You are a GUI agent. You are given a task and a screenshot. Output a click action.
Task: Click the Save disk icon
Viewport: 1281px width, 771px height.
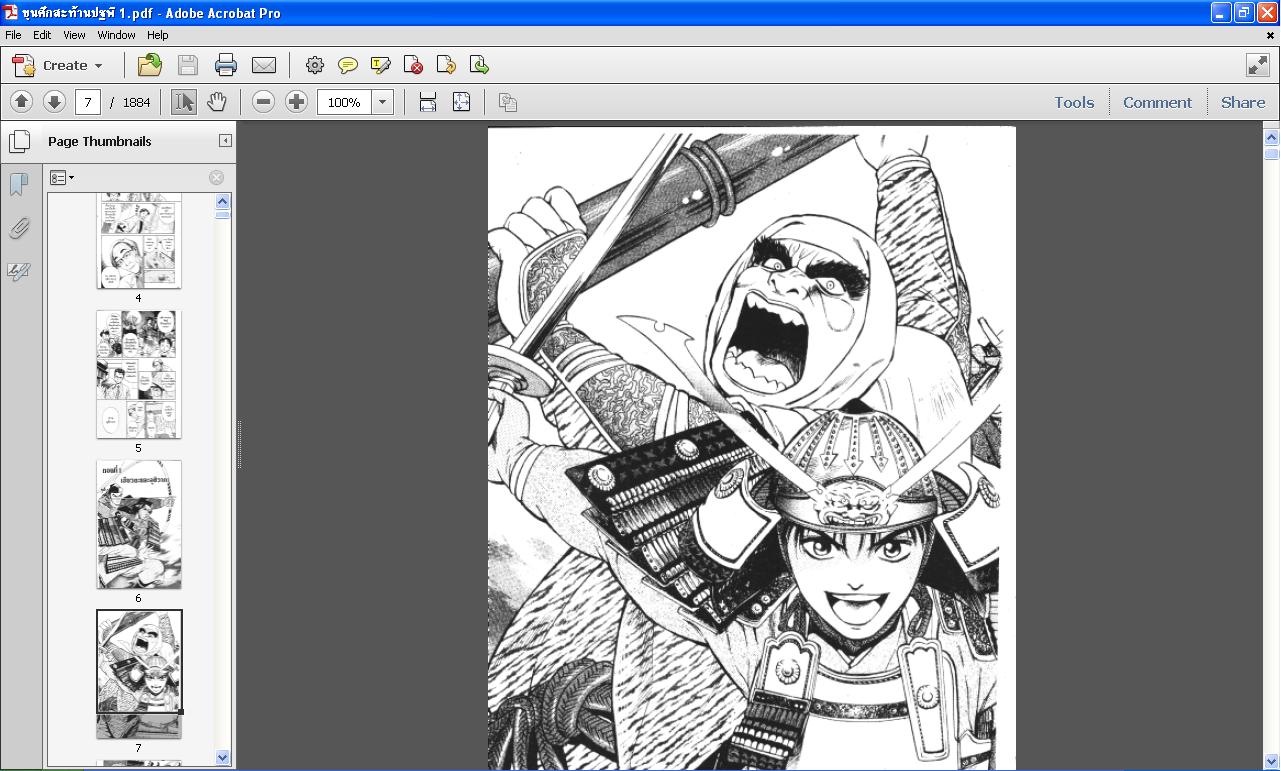click(x=188, y=65)
